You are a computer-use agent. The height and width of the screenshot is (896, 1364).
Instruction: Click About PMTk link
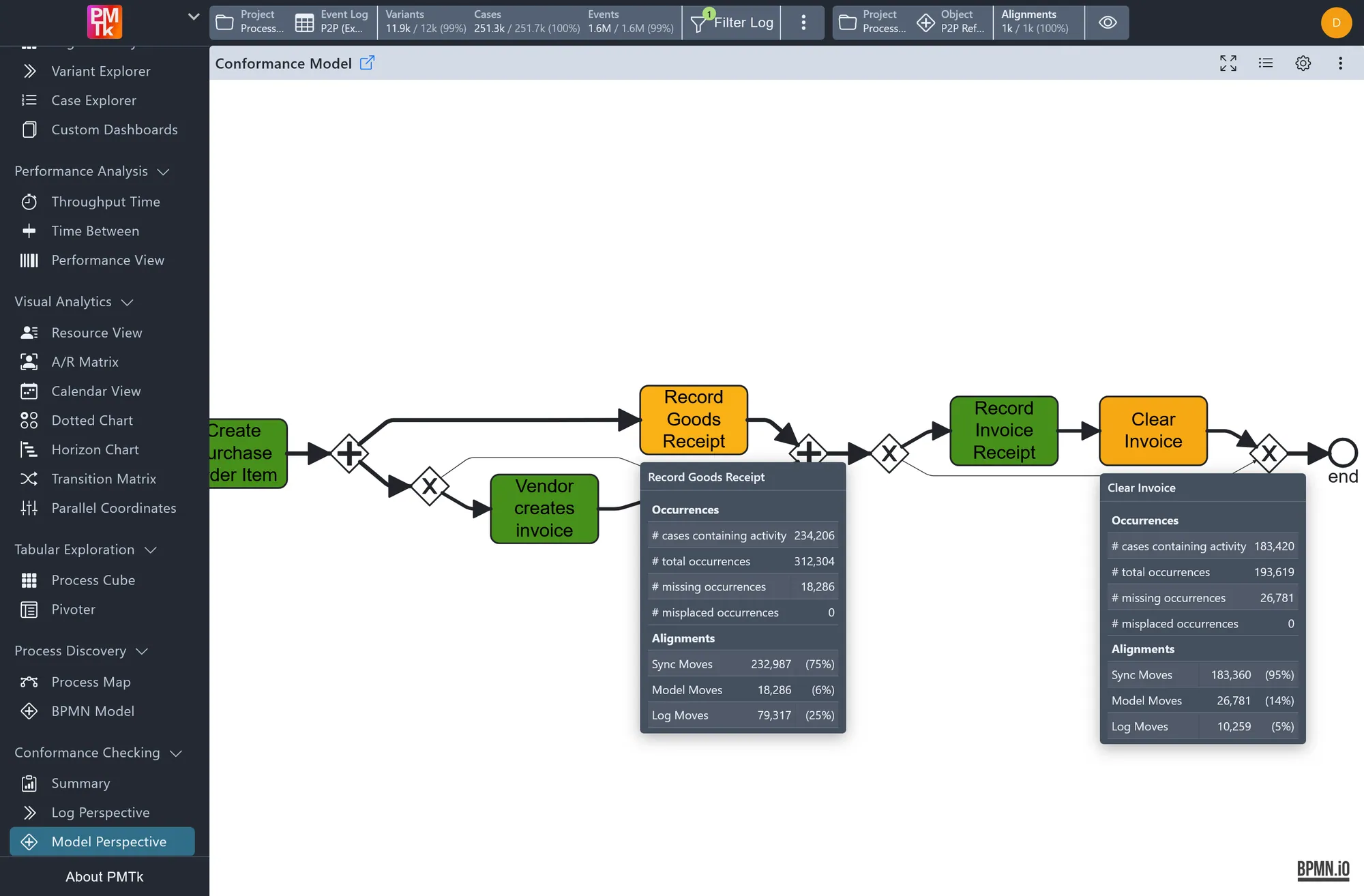(104, 877)
